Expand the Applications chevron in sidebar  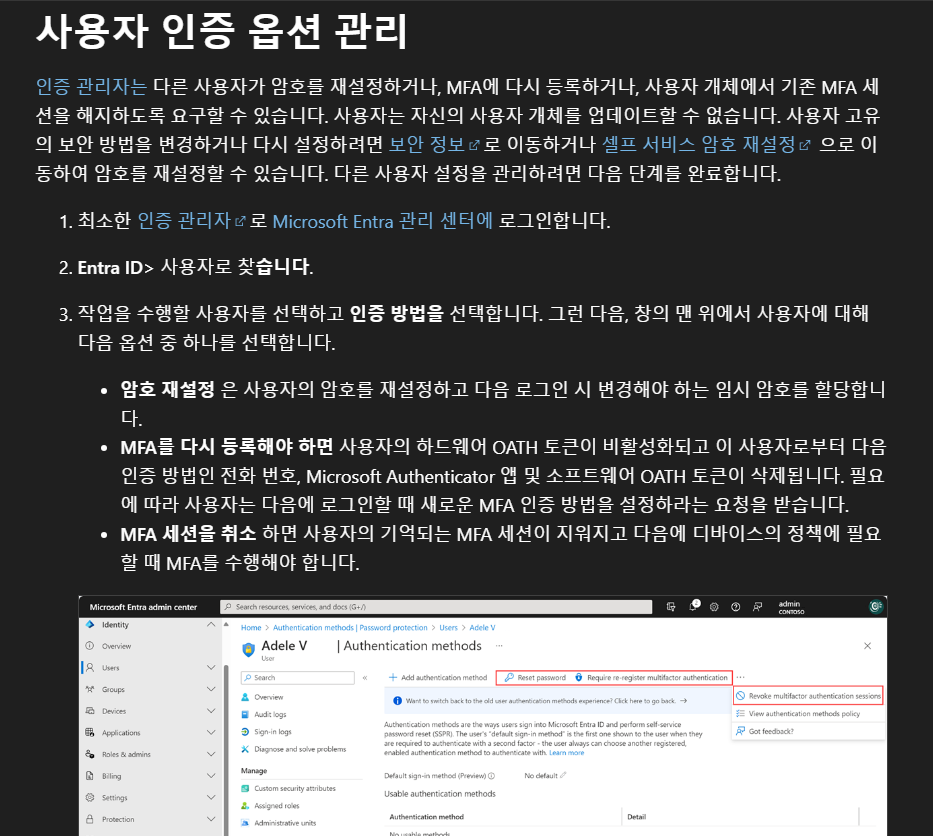pos(211,732)
